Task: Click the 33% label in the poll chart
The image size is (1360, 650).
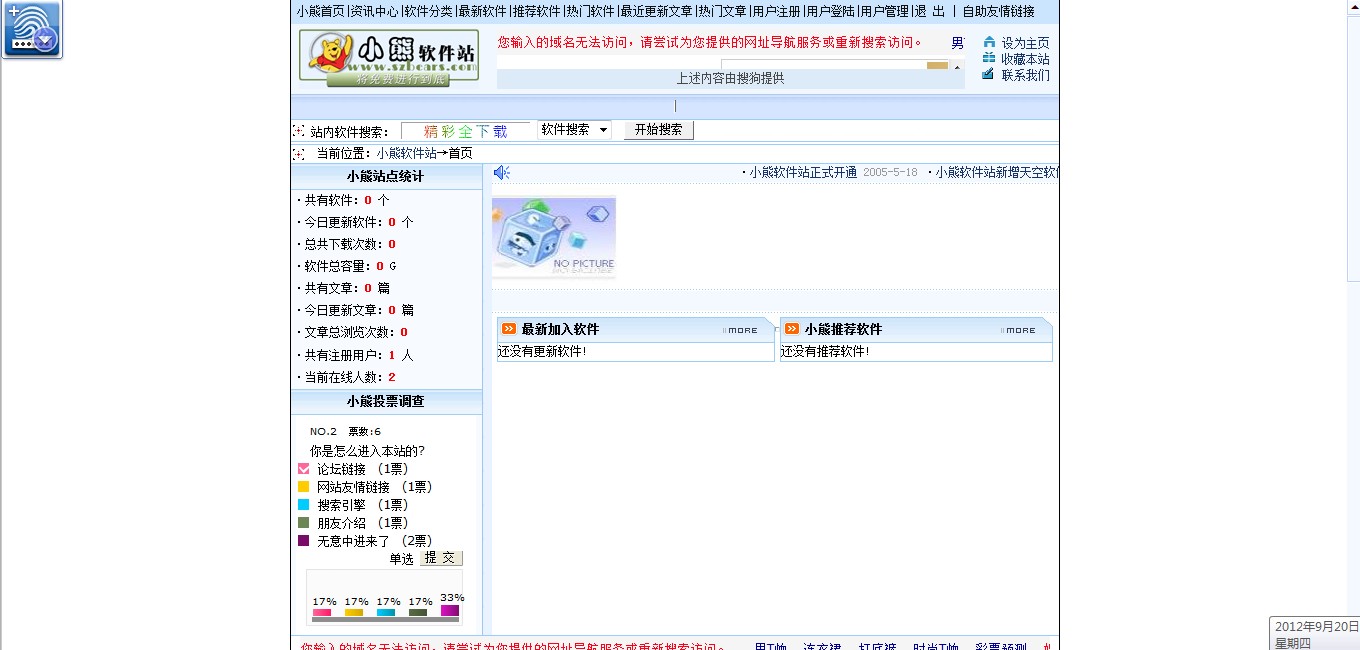Action: [x=452, y=598]
